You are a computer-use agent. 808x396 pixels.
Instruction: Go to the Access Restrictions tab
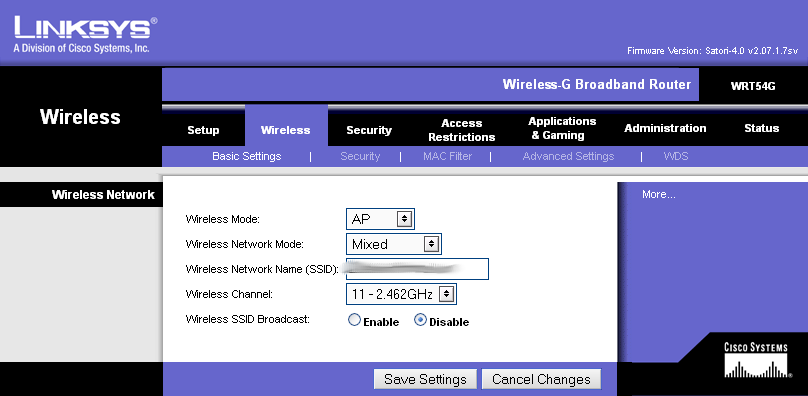pyautogui.click(x=462, y=130)
